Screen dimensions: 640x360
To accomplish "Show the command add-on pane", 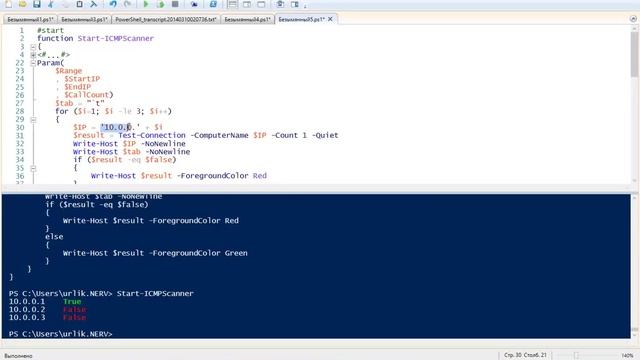I will [x=295, y=4].
